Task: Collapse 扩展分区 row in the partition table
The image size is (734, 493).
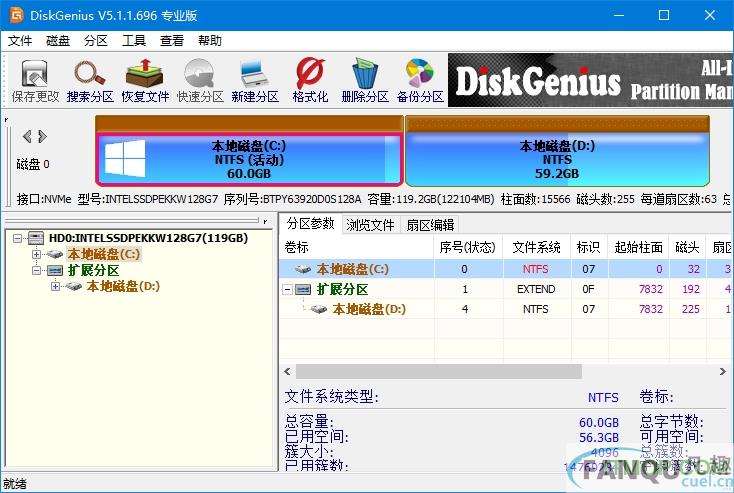Action: (x=287, y=290)
